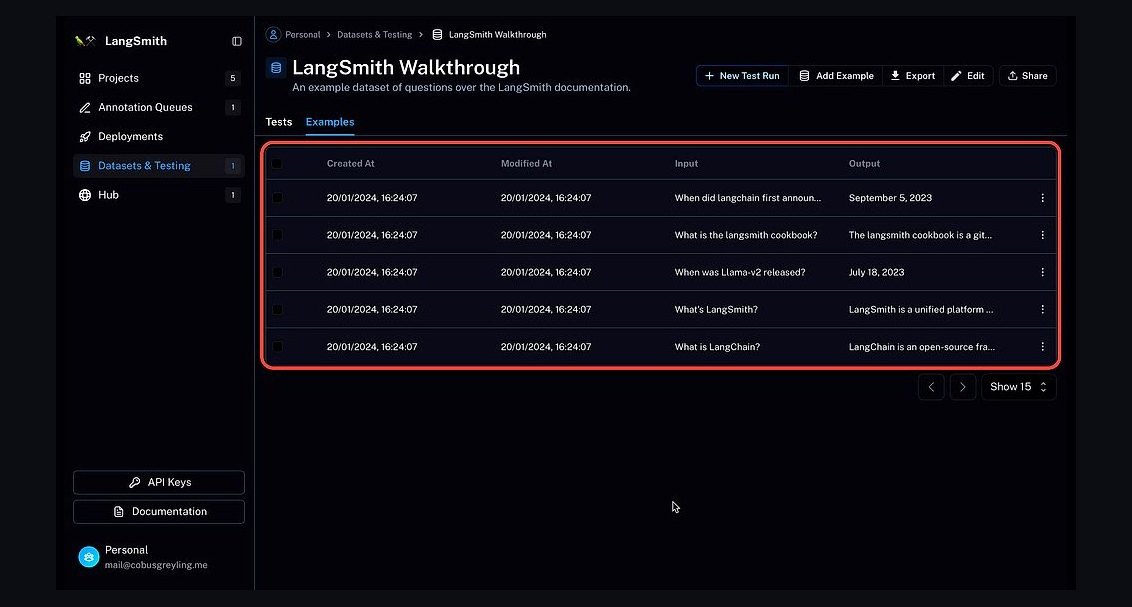Click the mail@cobusgreyling.me account text
Image resolution: width=1132 pixels, height=607 pixels.
point(156,565)
